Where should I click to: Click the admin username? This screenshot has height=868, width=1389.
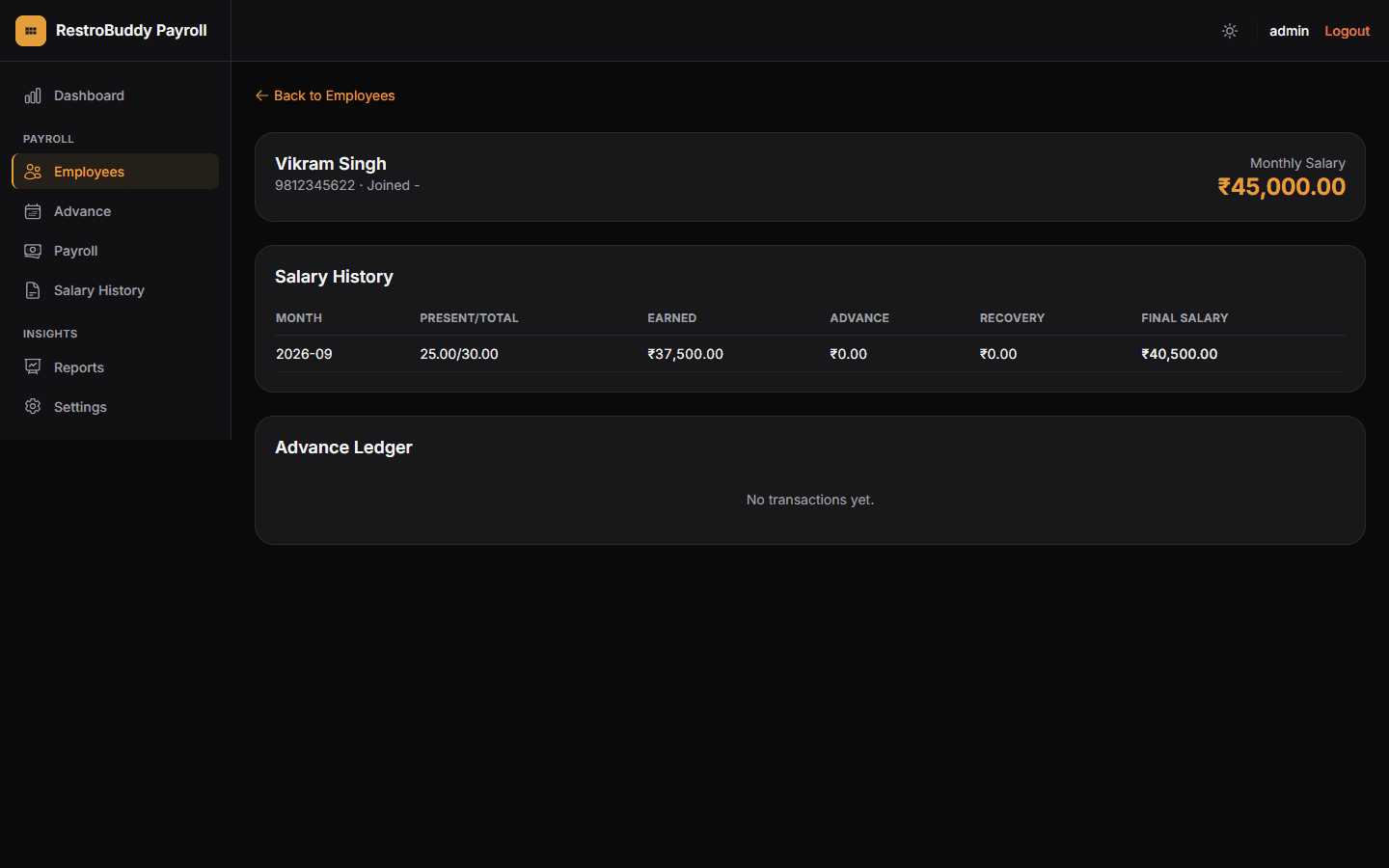pos(1289,31)
